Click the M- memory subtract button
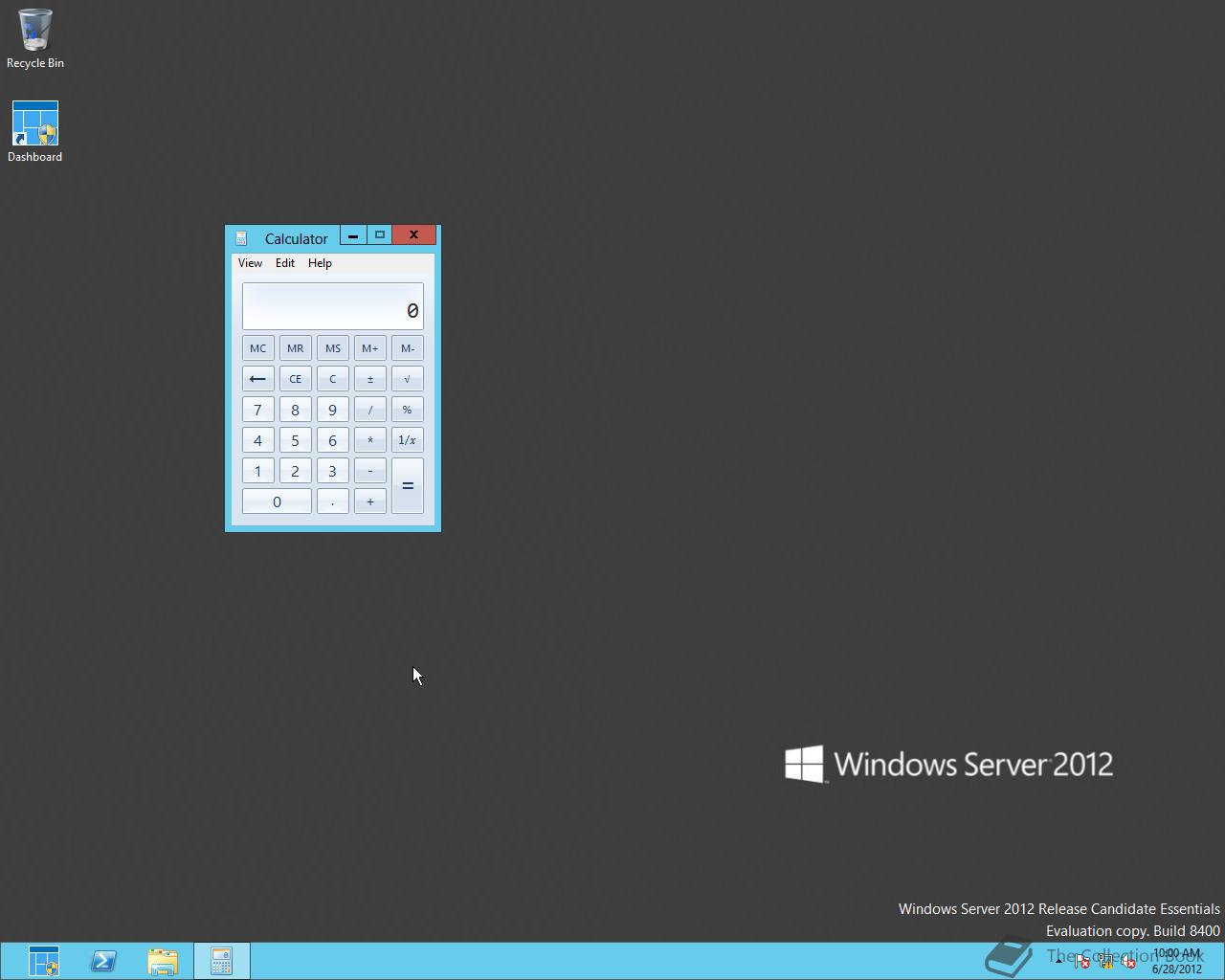Screen dimensions: 1225x980 click(x=408, y=348)
